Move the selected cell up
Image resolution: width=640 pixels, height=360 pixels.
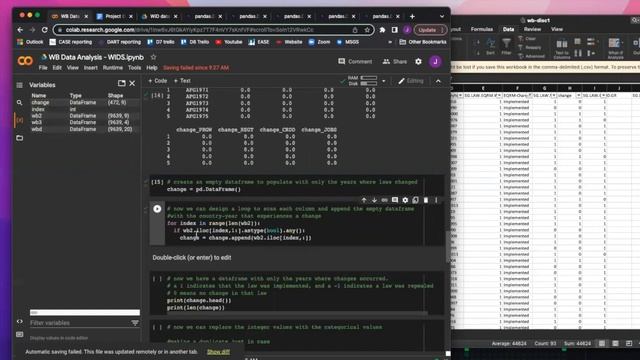(364, 200)
